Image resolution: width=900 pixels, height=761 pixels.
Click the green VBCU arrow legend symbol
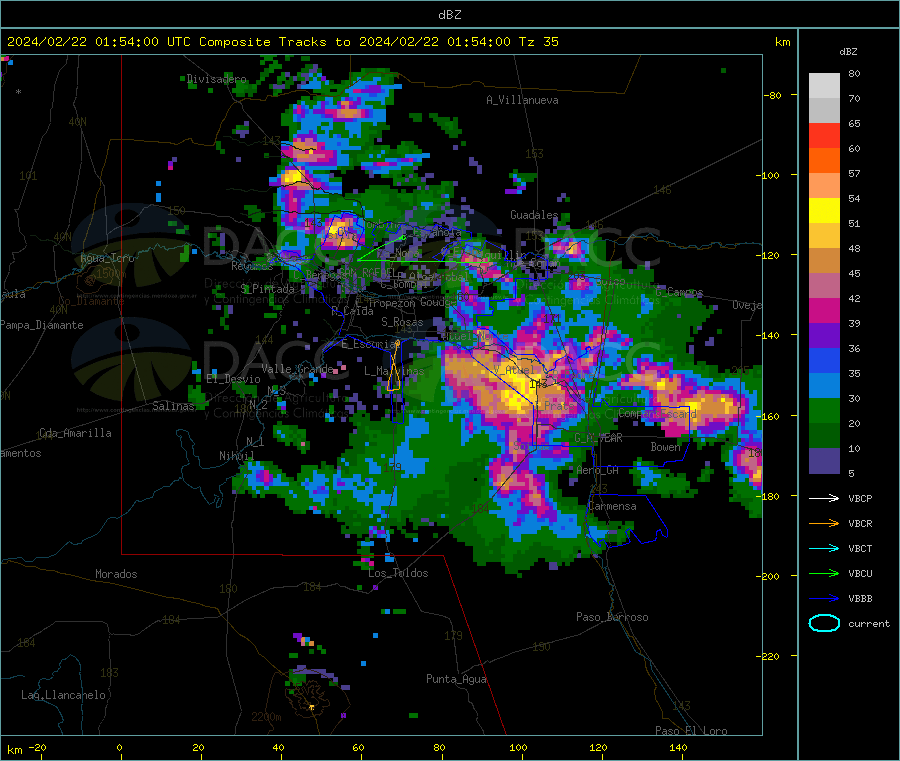(x=824, y=573)
